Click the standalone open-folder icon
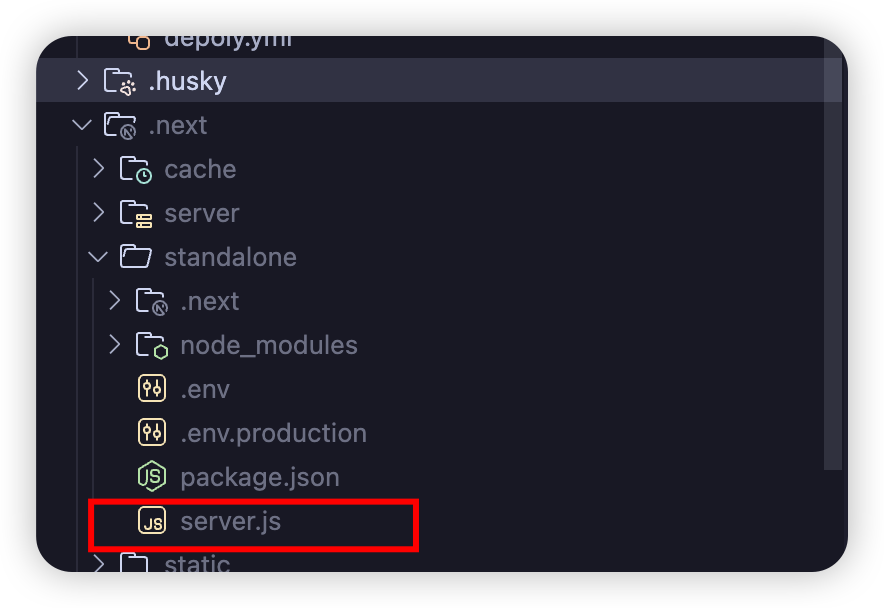This screenshot has height=608, width=884. click(135, 257)
